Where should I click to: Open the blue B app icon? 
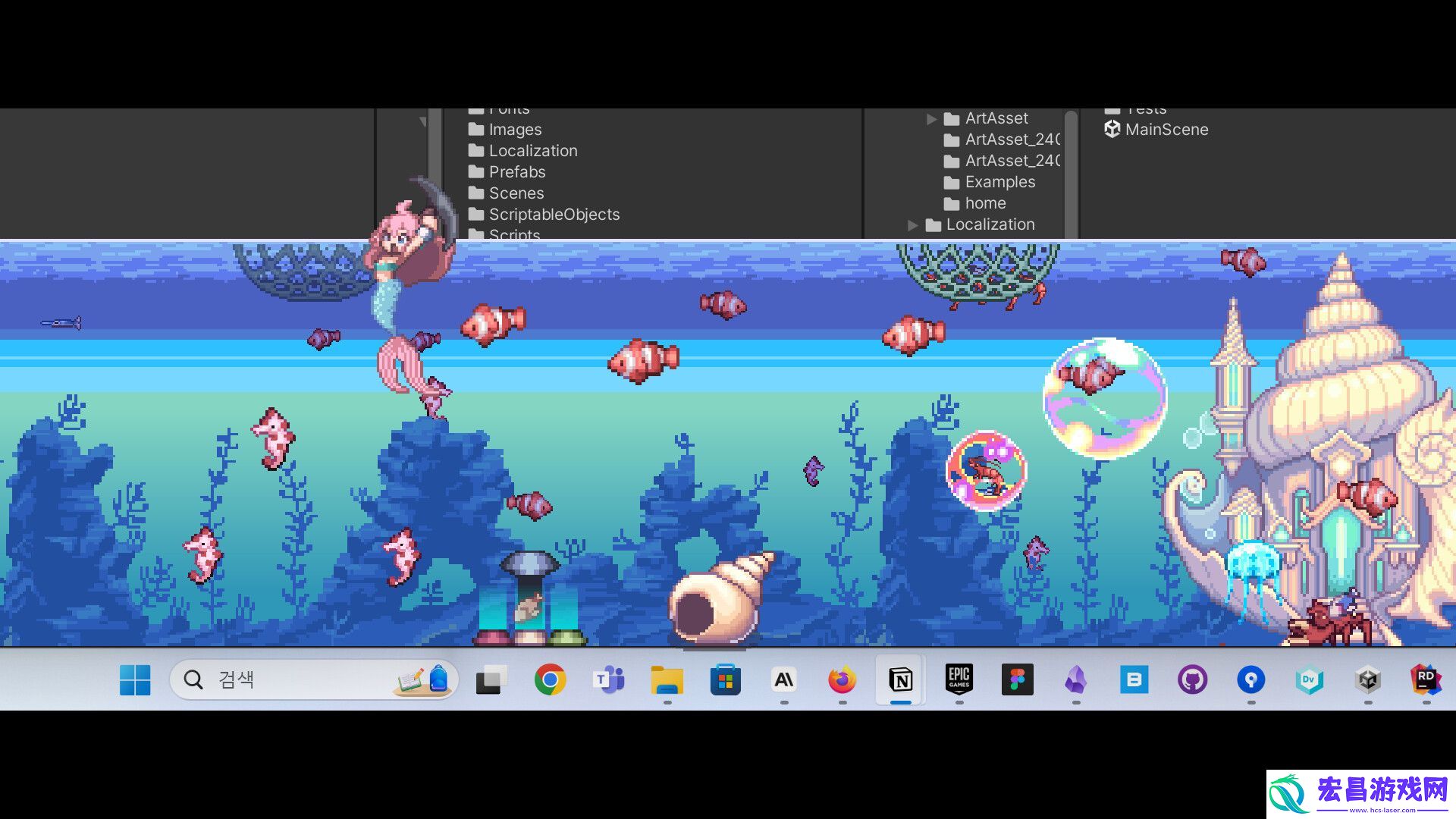[1134, 680]
